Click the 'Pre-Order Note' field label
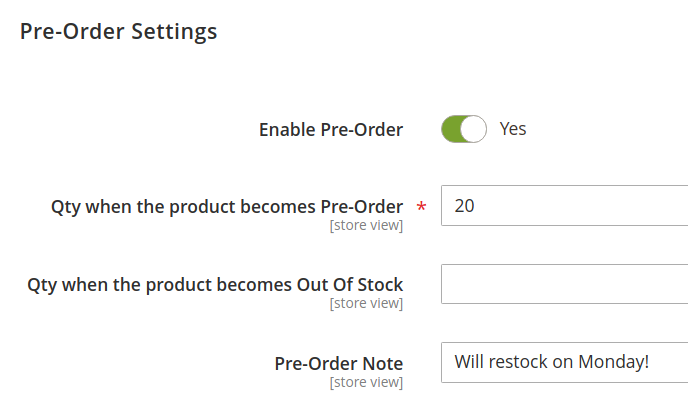This screenshot has height=397, width=688. pyautogui.click(x=339, y=364)
